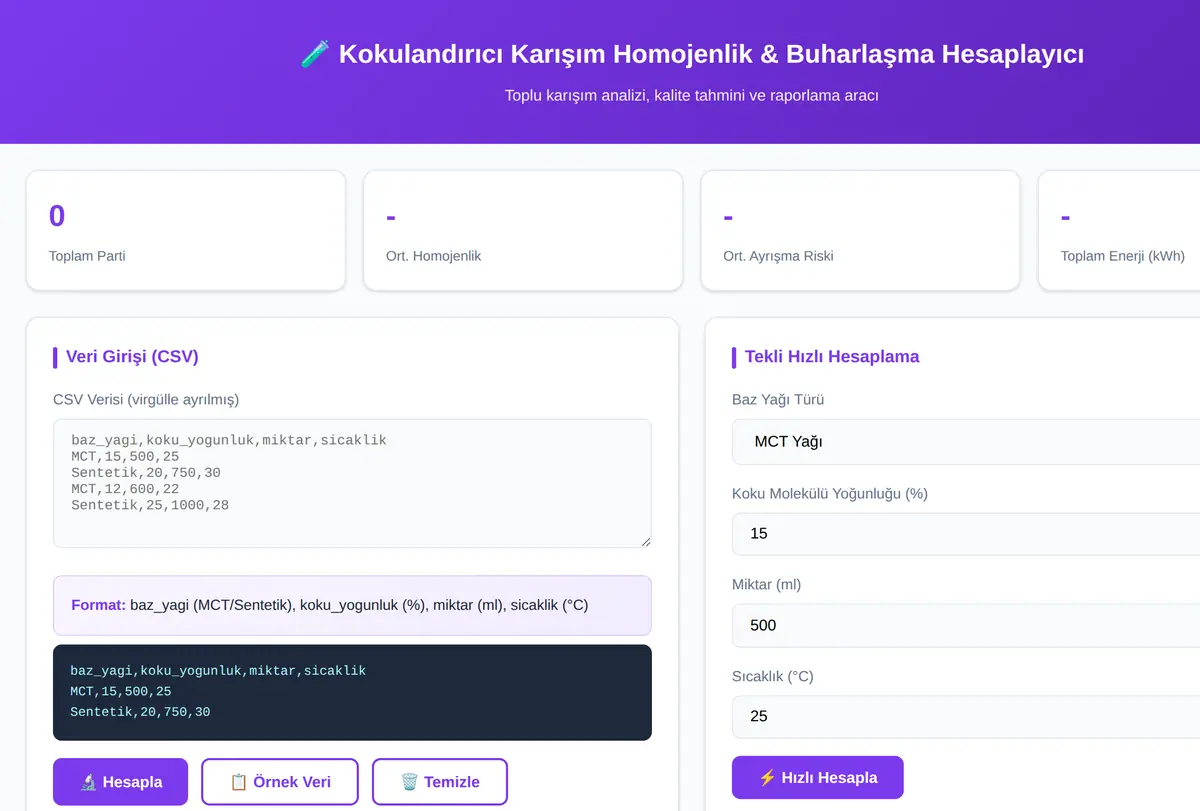Run Hızlı Hesapla quick calculation
This screenshot has width=1200, height=811.
818,778
